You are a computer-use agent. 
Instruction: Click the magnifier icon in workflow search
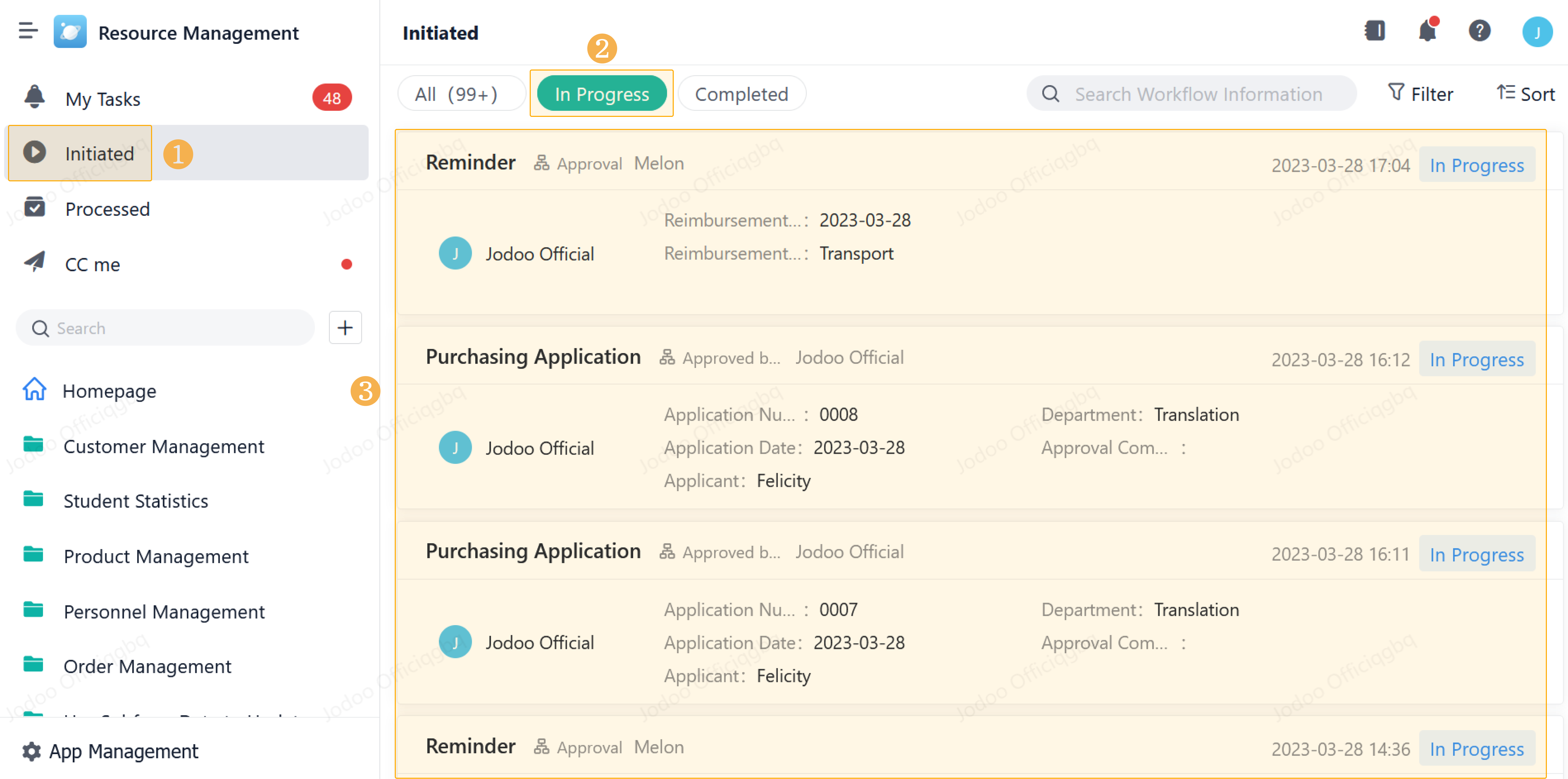(x=1051, y=94)
